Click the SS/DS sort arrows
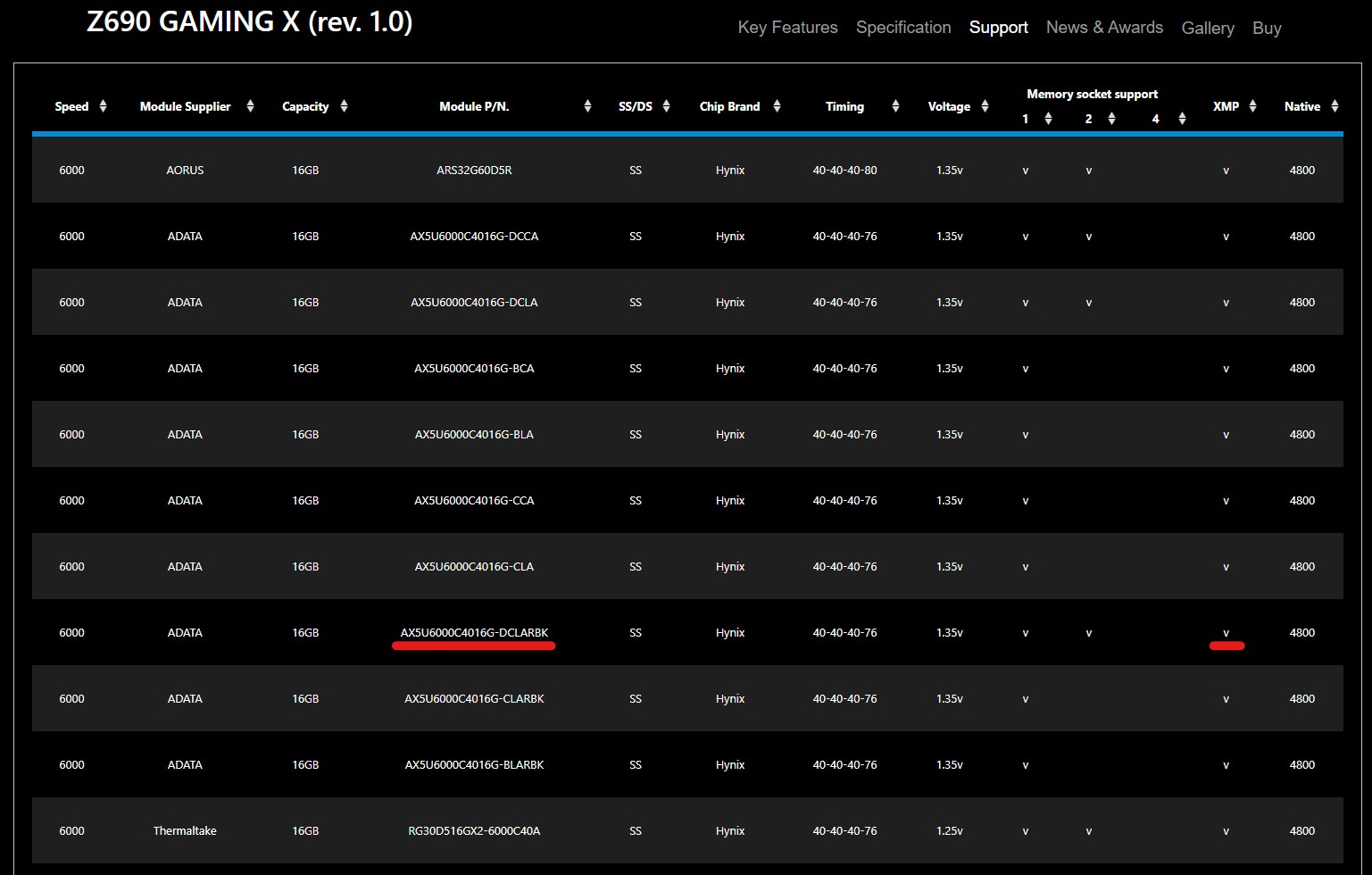The height and width of the screenshot is (875, 1372). click(666, 106)
